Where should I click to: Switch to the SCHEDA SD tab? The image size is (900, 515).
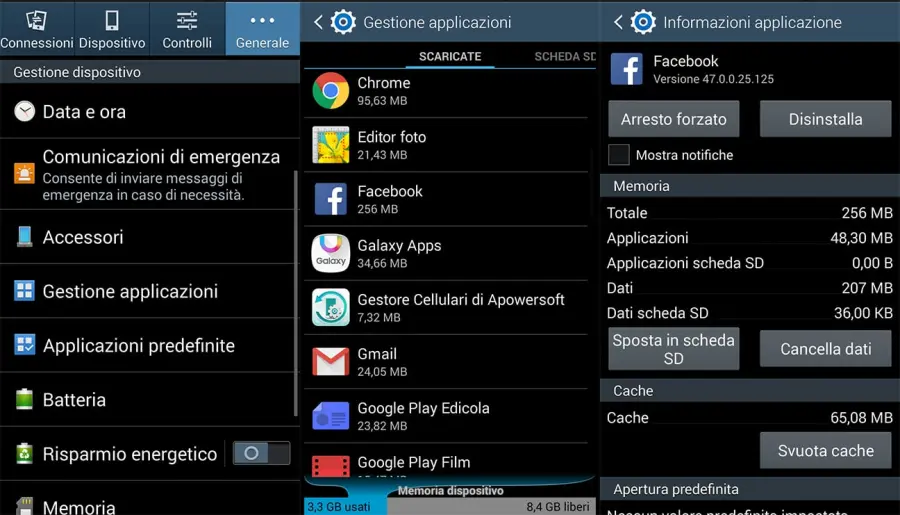point(565,56)
